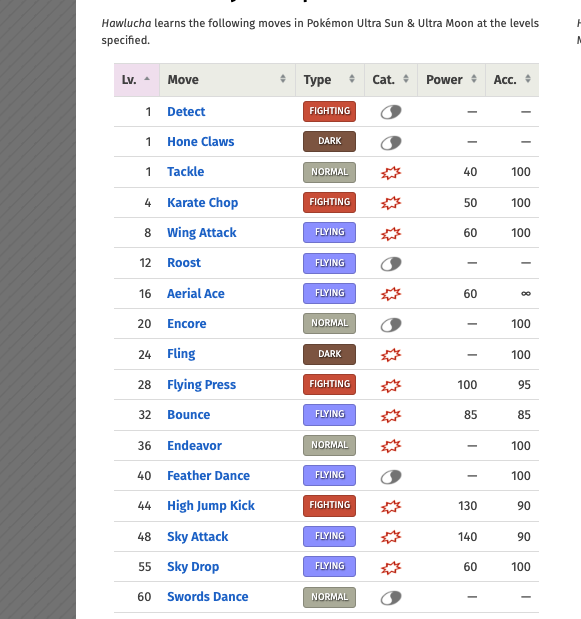Open the Flying Press move link

(201, 385)
